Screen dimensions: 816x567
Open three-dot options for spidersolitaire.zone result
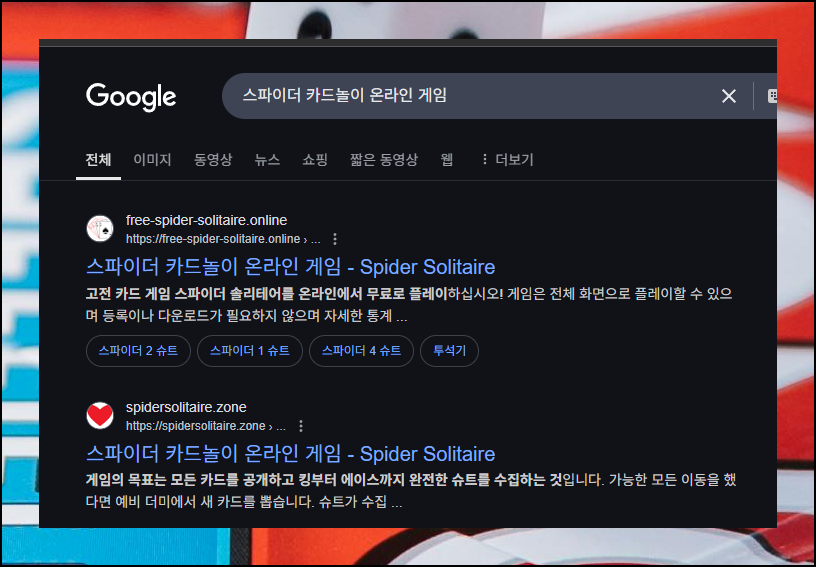pos(301,426)
